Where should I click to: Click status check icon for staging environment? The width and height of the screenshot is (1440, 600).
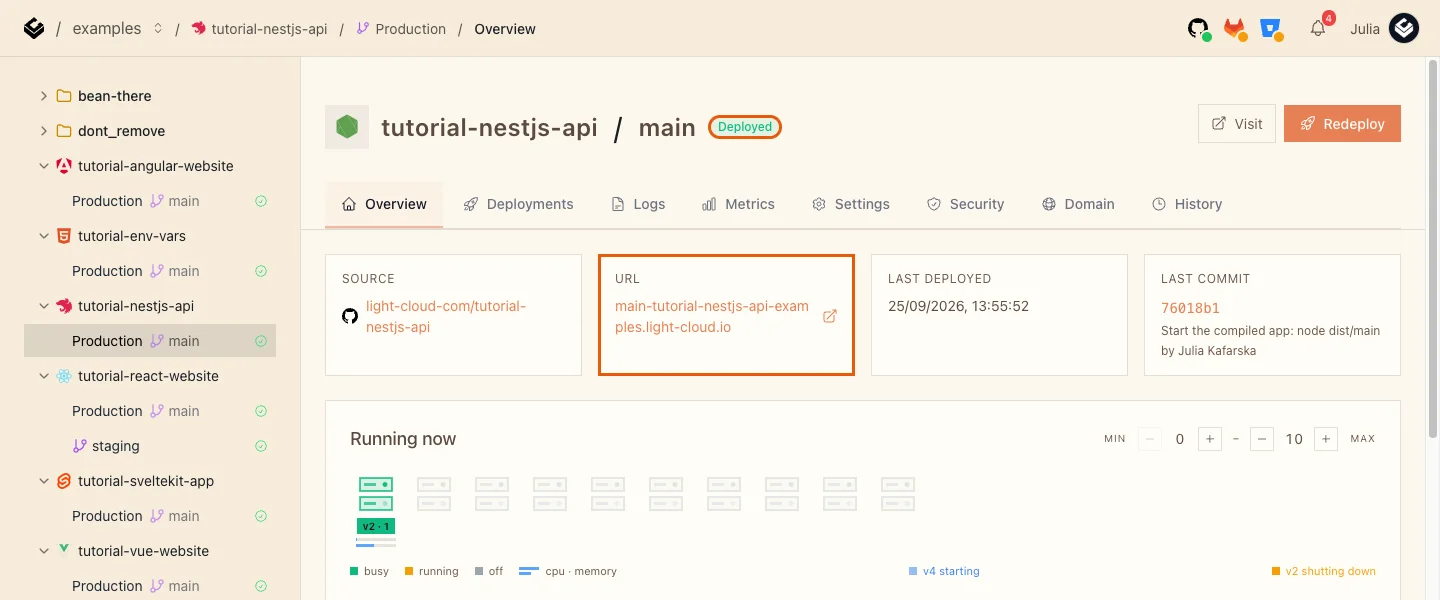[261, 446]
